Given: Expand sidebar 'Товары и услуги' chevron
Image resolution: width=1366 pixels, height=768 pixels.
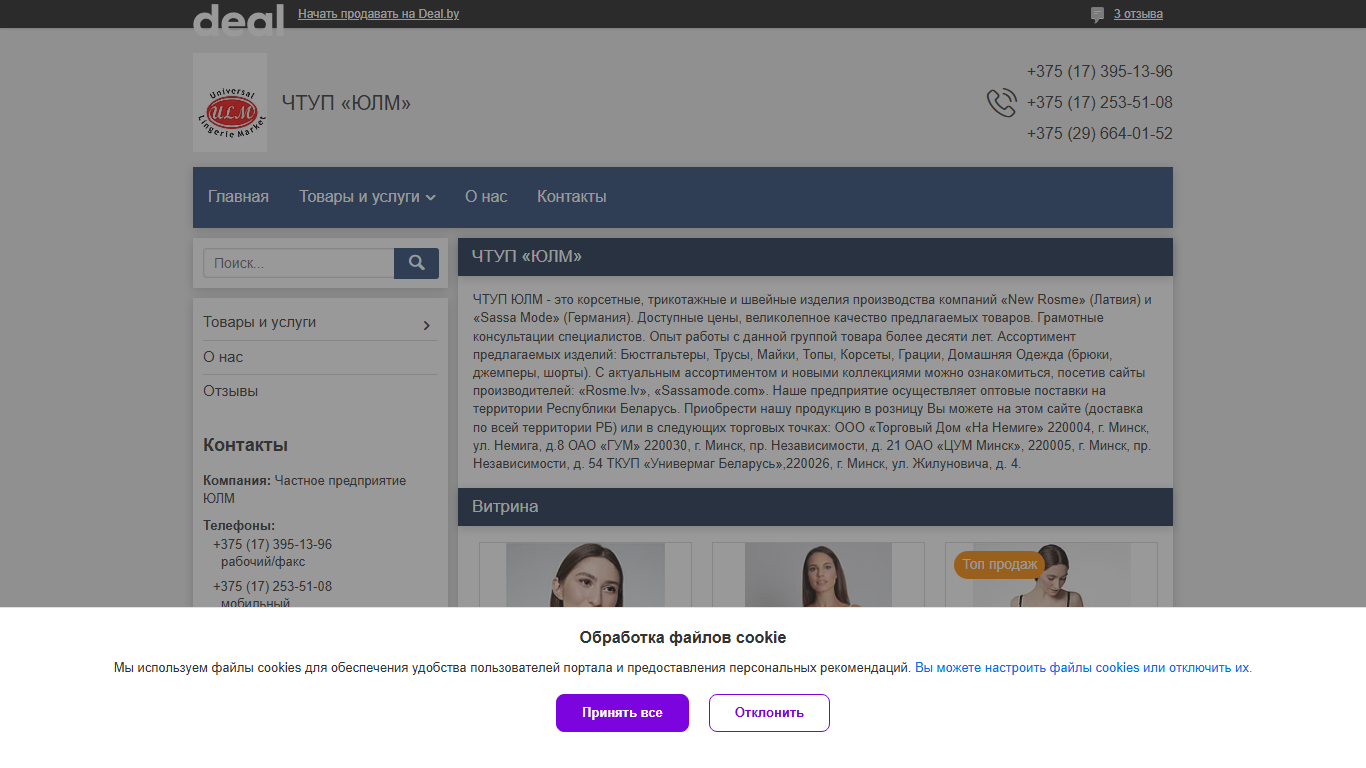Looking at the screenshot, I should [427, 325].
